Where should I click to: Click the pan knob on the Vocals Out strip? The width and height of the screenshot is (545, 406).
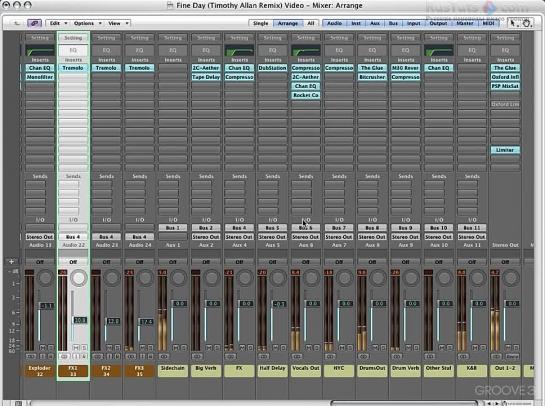pos(311,278)
